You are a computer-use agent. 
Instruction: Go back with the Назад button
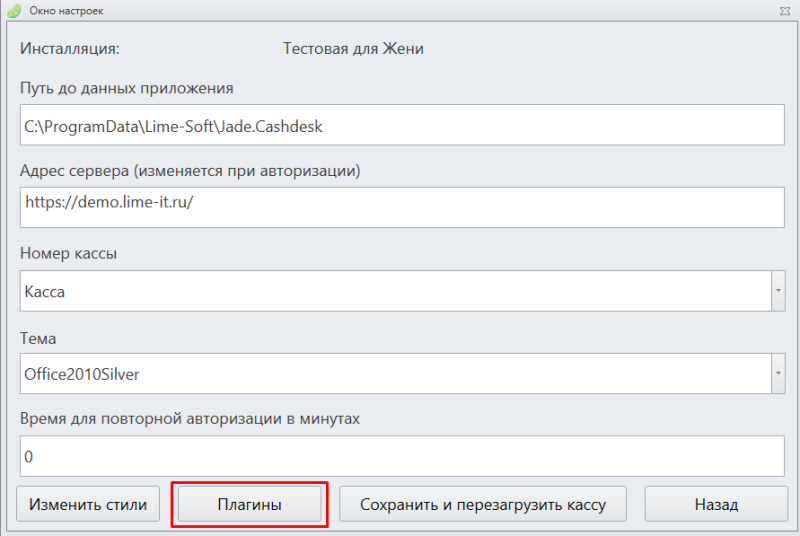pyautogui.click(x=716, y=504)
